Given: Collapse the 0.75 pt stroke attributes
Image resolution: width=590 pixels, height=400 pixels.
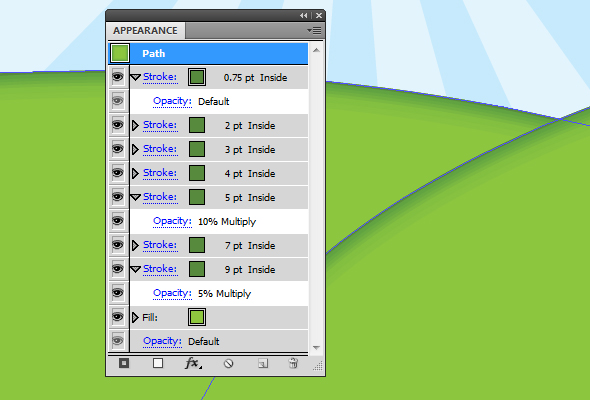Looking at the screenshot, I should pos(135,78).
